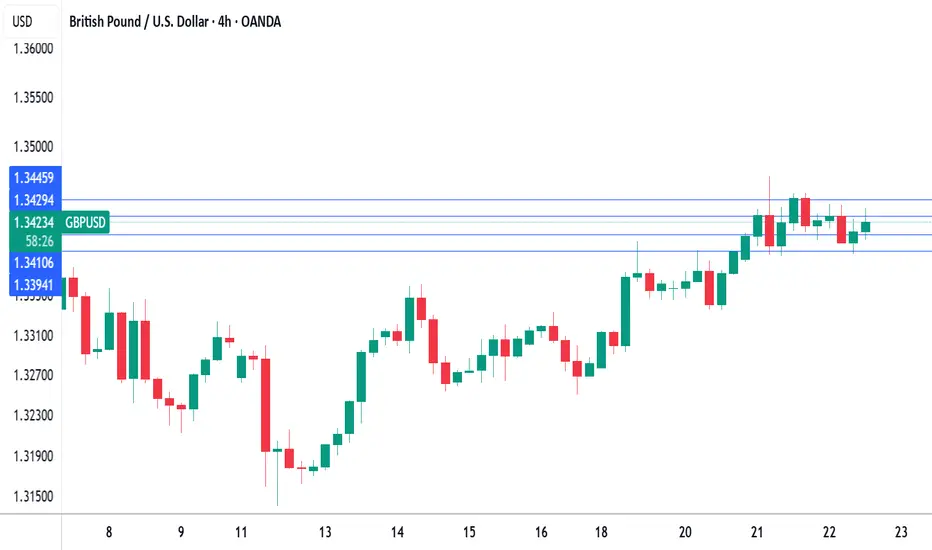Select the GBPUSD price tag label
Screen dimensions: 932x550
[85, 222]
